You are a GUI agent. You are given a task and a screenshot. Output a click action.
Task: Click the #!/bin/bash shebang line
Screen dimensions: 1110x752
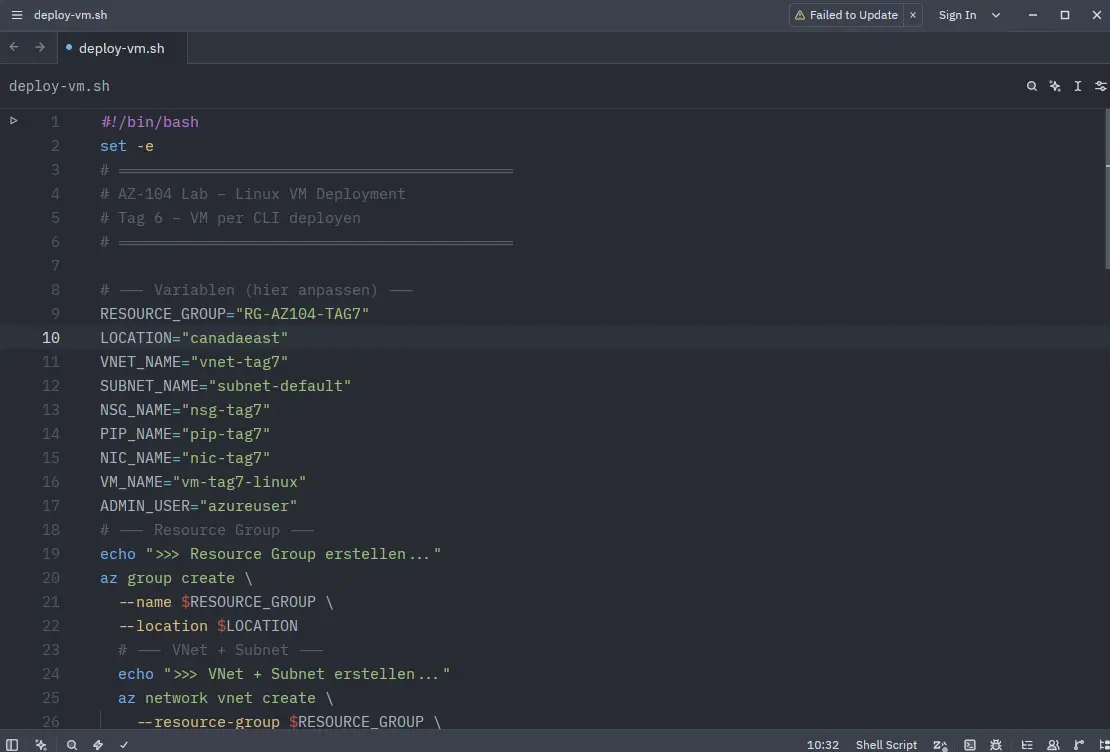click(149, 122)
